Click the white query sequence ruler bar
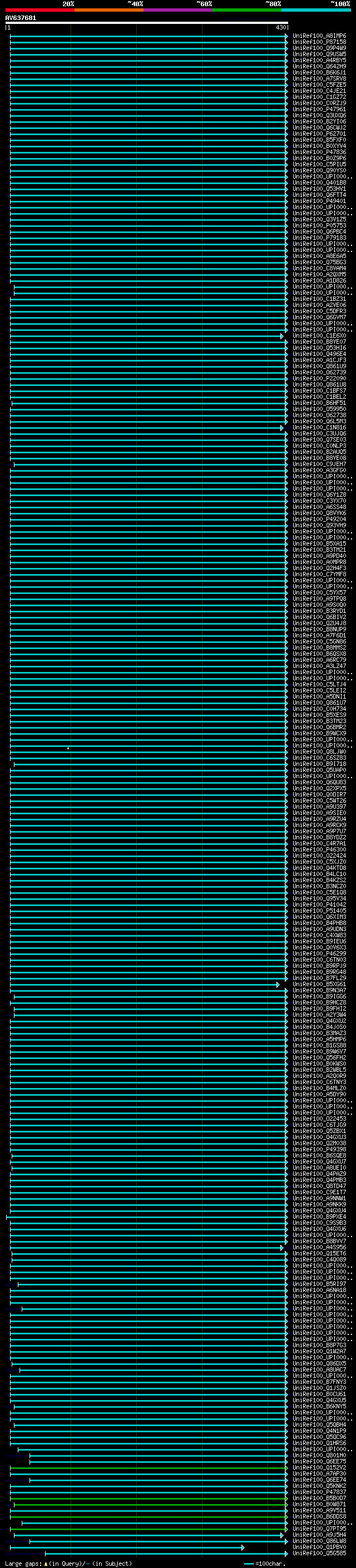This screenshot has height=1568, width=356. [147, 23]
